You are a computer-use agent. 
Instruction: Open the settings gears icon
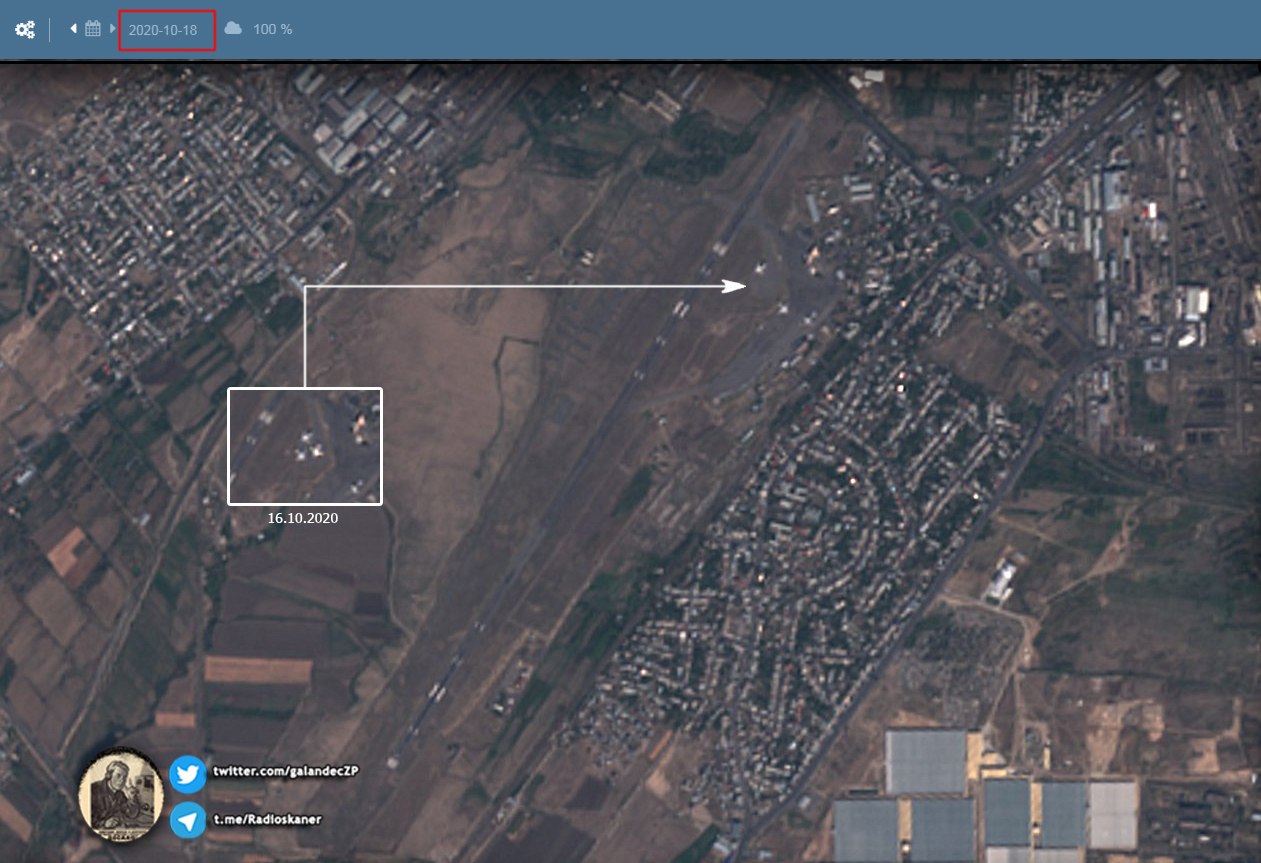click(x=25, y=30)
